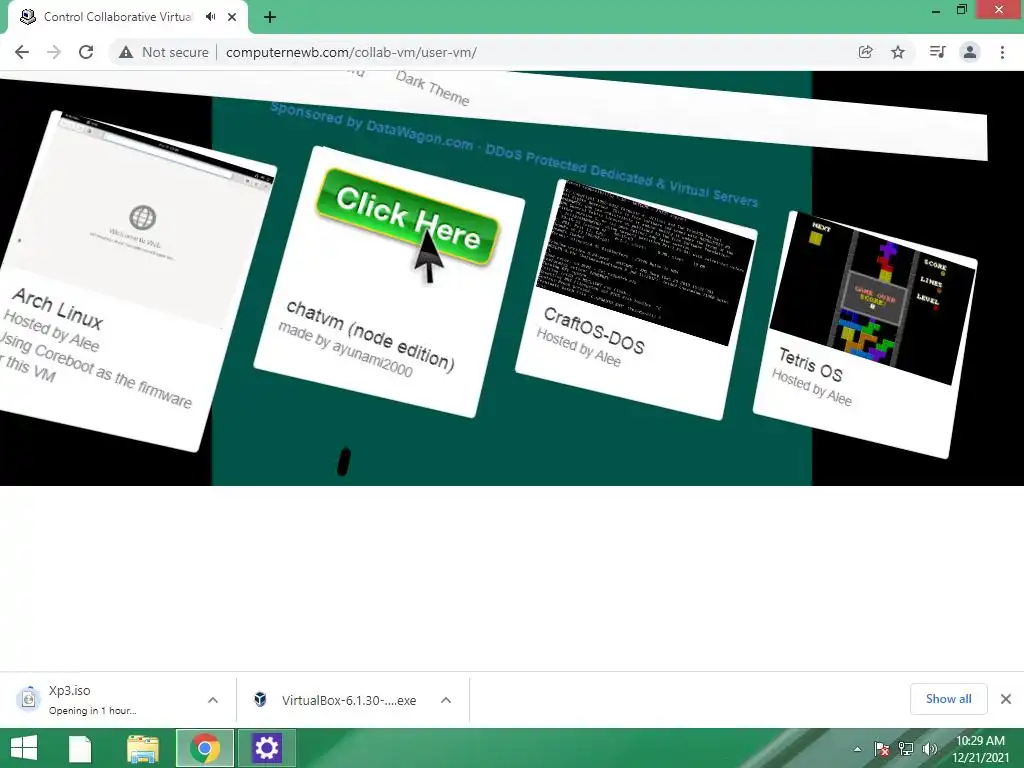The height and width of the screenshot is (768, 1024).
Task: Click the Xp3.iso file icon in the downloads bar
Action: pos(28,699)
